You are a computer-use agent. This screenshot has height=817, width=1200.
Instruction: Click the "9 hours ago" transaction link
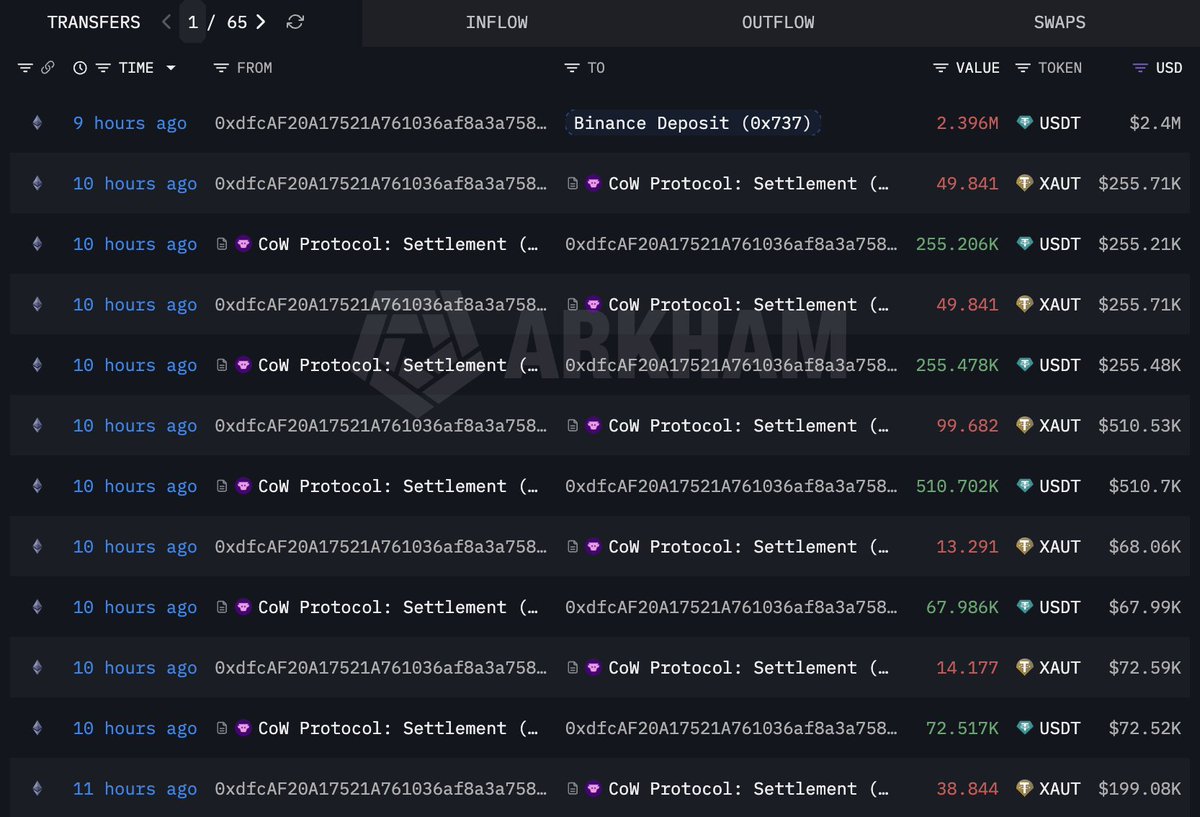[x=130, y=123]
